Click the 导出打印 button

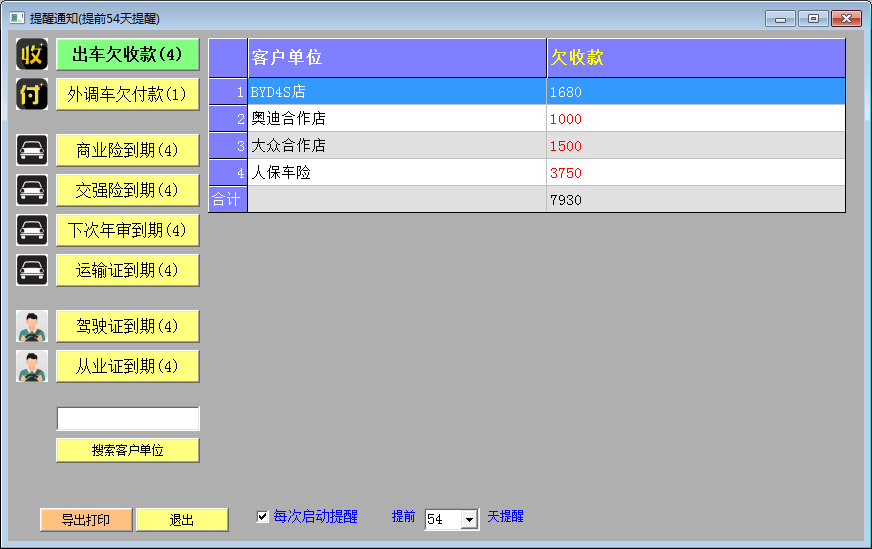coord(86,520)
